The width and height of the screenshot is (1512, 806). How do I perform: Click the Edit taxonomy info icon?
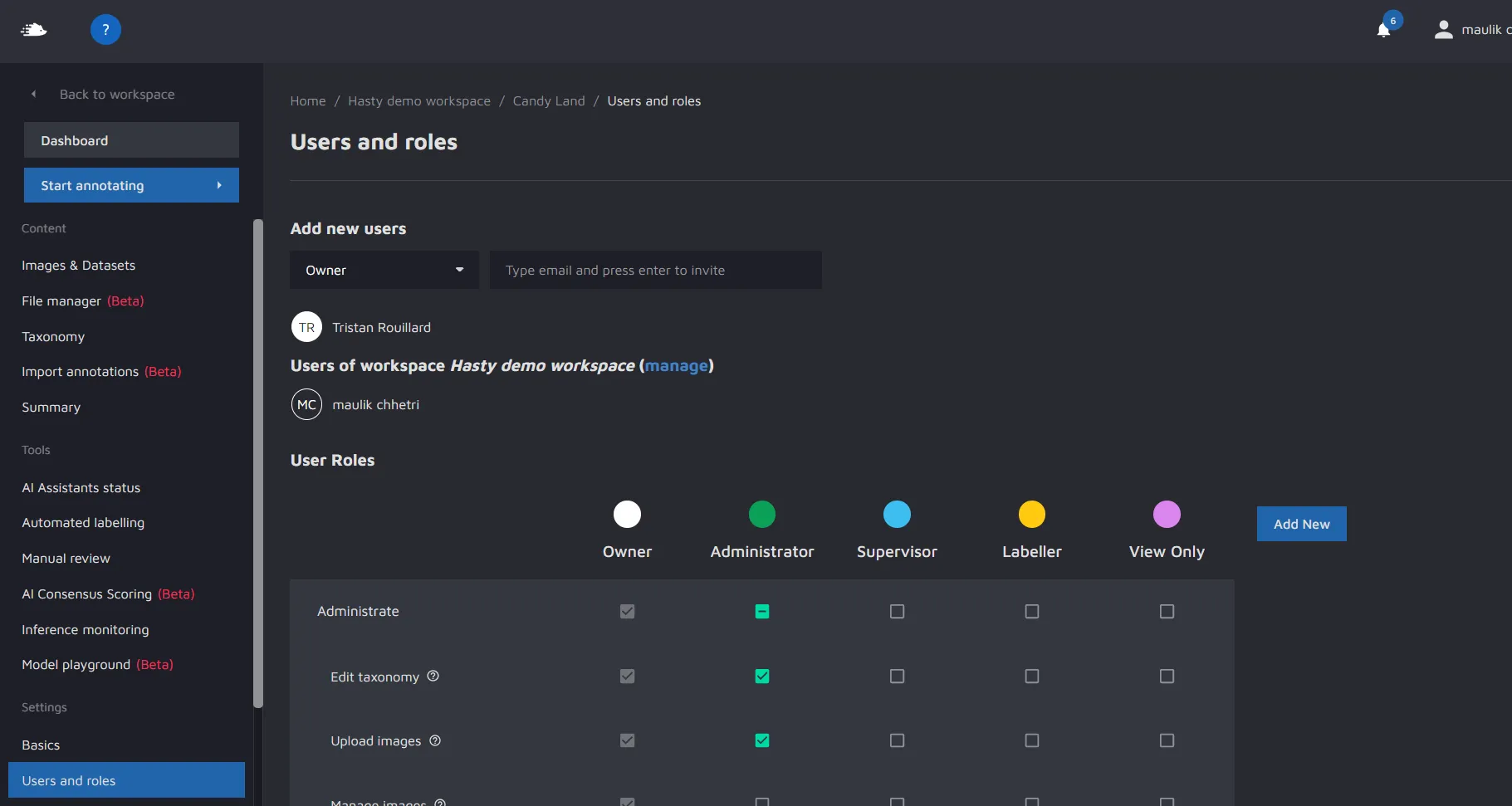433,676
